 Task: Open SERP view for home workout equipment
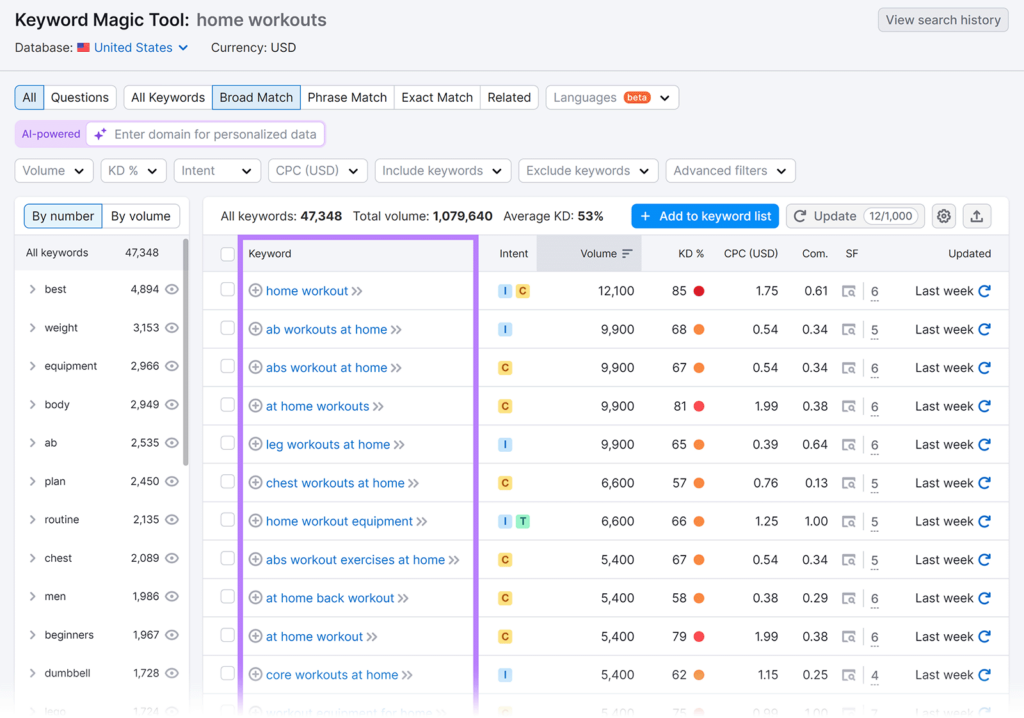pos(848,521)
